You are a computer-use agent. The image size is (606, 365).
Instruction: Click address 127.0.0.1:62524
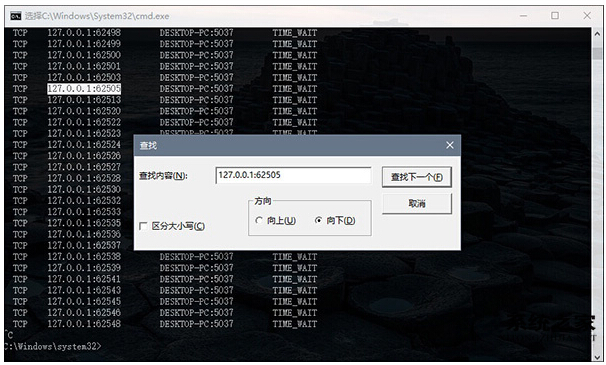pos(84,145)
